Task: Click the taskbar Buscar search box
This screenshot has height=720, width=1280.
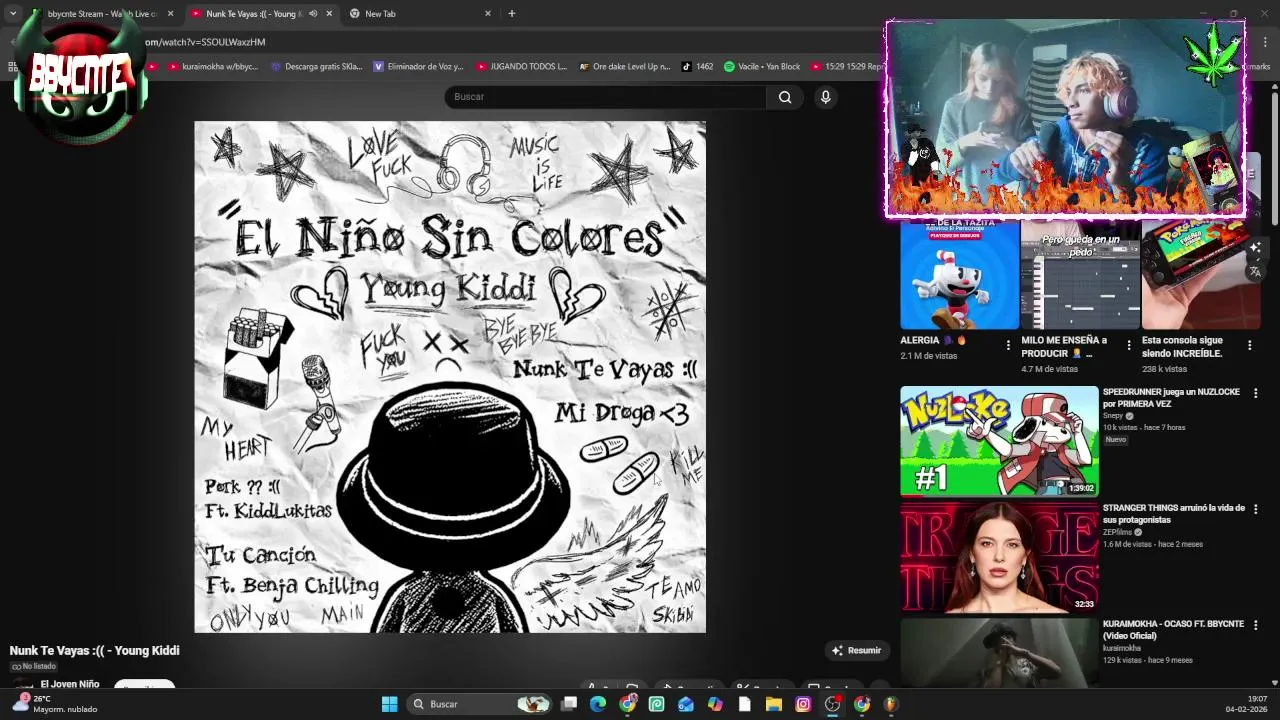Action: (x=480, y=704)
